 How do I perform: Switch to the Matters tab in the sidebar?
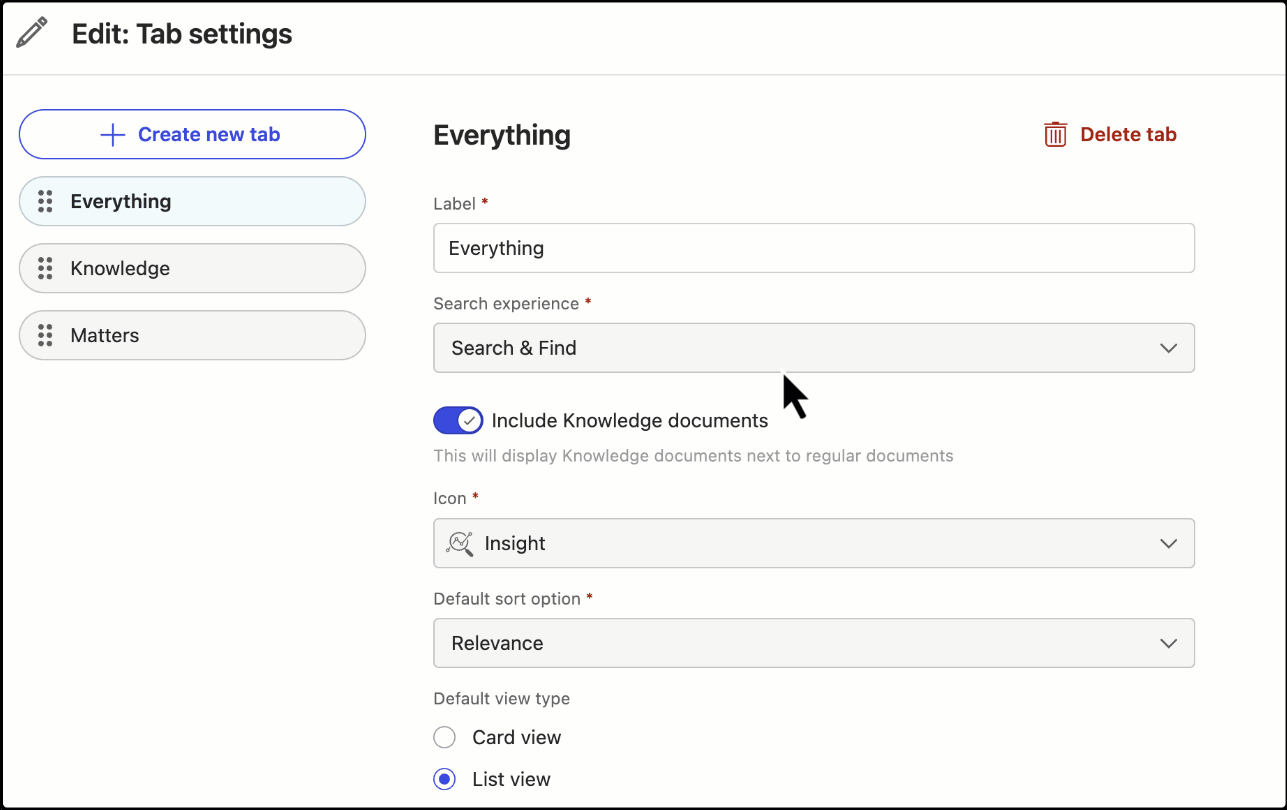(x=192, y=335)
